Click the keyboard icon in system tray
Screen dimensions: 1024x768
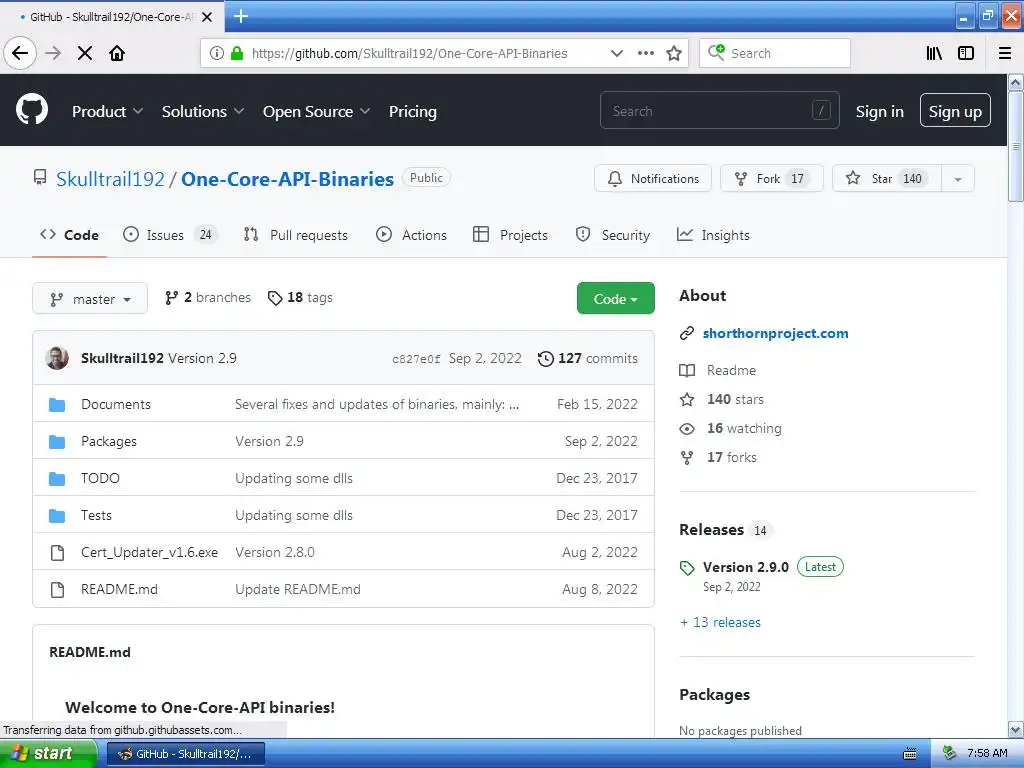pos(910,754)
